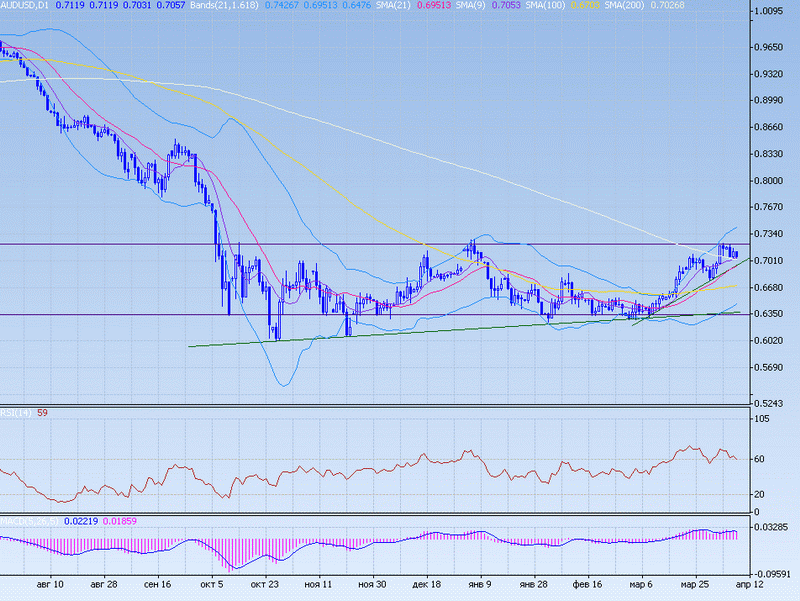Click the 1.0095 top price label
The image size is (800, 601).
[769, 13]
